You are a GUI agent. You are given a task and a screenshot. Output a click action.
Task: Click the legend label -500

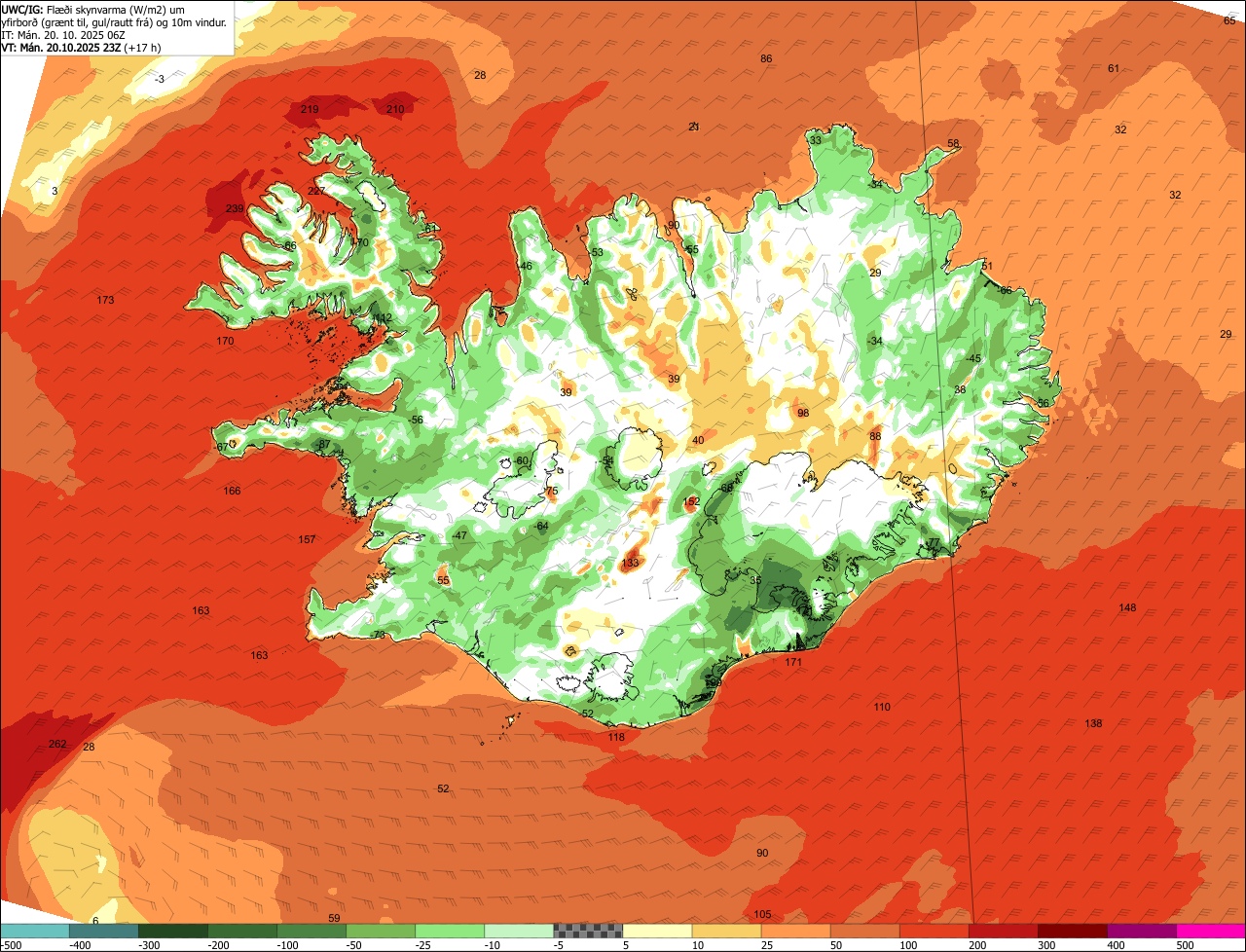pyautogui.click(x=11, y=944)
